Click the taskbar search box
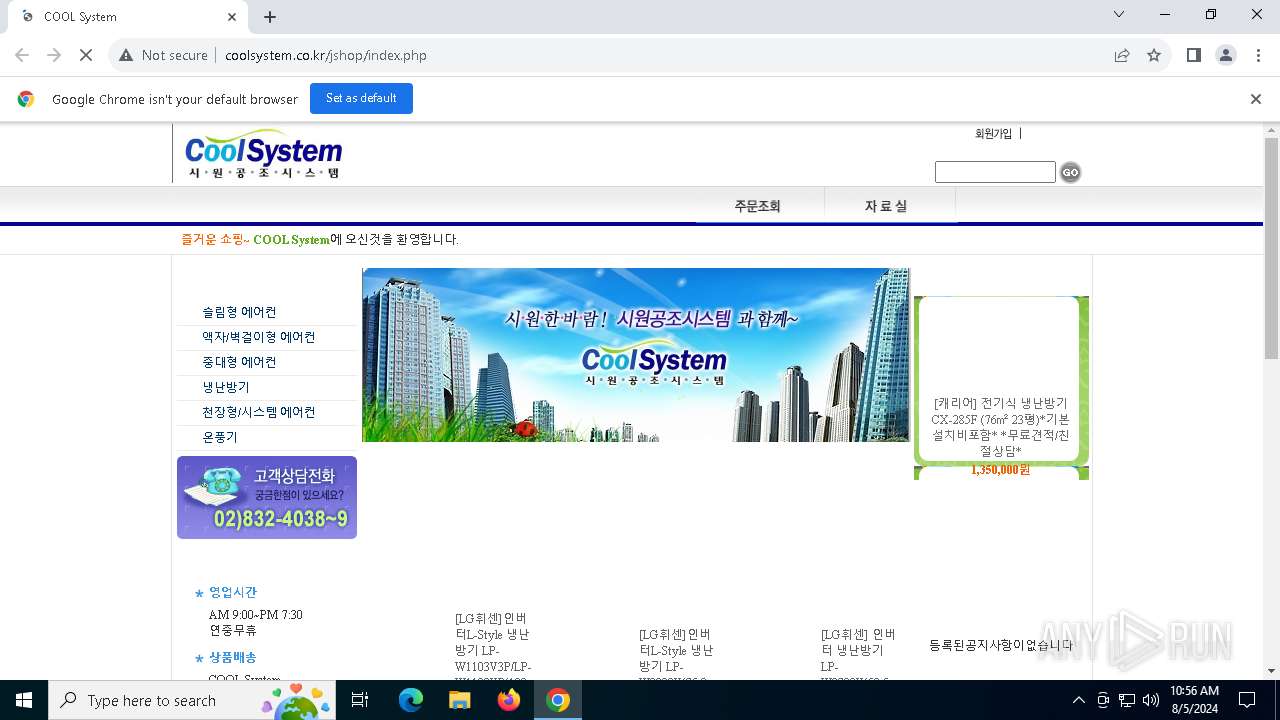The height and width of the screenshot is (720, 1280). 191,700
